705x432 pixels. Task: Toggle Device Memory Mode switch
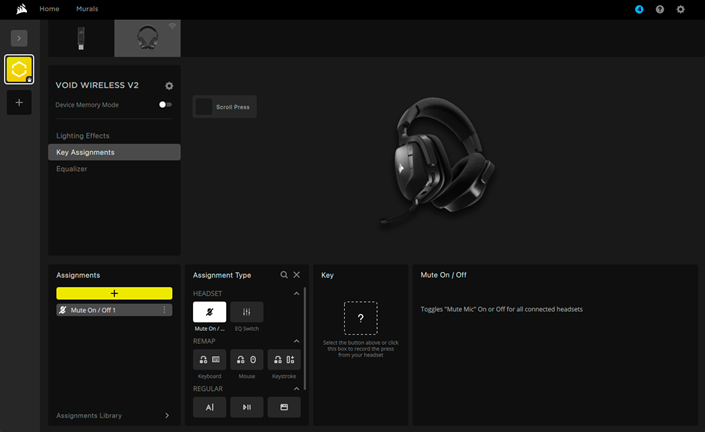click(165, 104)
